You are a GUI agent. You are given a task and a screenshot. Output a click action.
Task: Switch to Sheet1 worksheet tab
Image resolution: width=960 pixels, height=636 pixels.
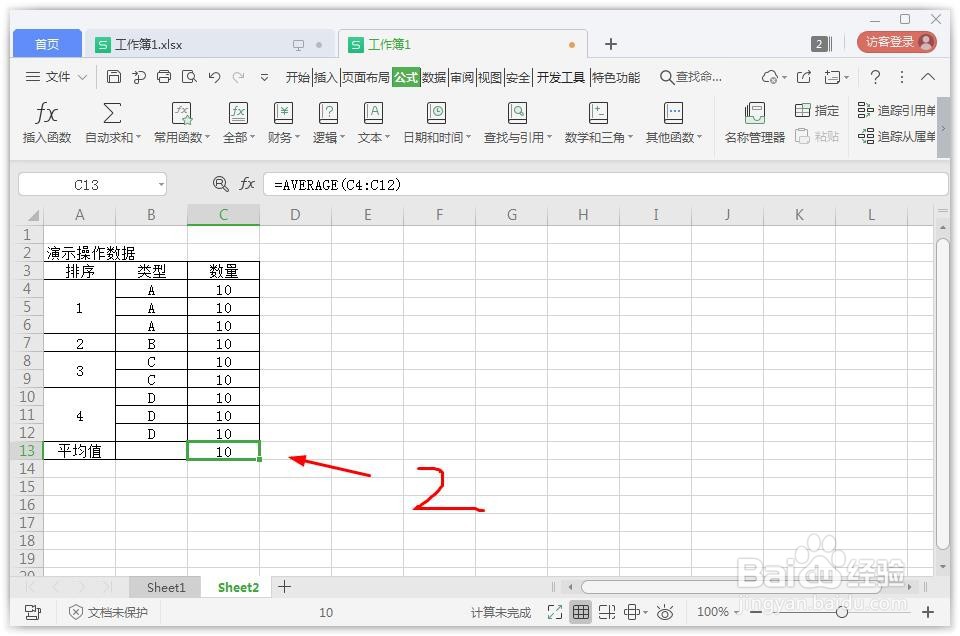166,588
